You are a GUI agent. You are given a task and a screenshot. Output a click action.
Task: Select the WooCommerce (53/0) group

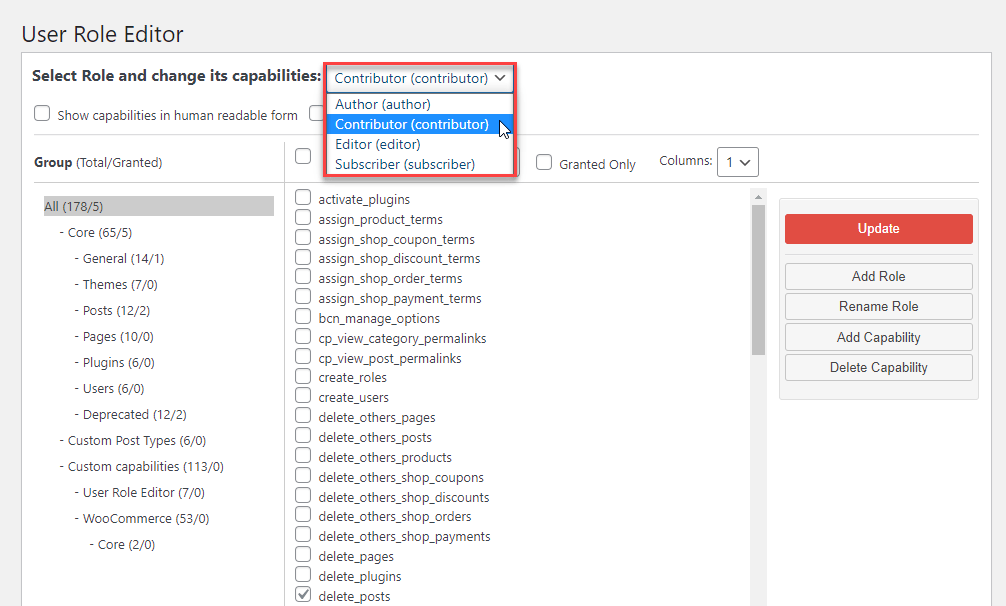[146, 518]
